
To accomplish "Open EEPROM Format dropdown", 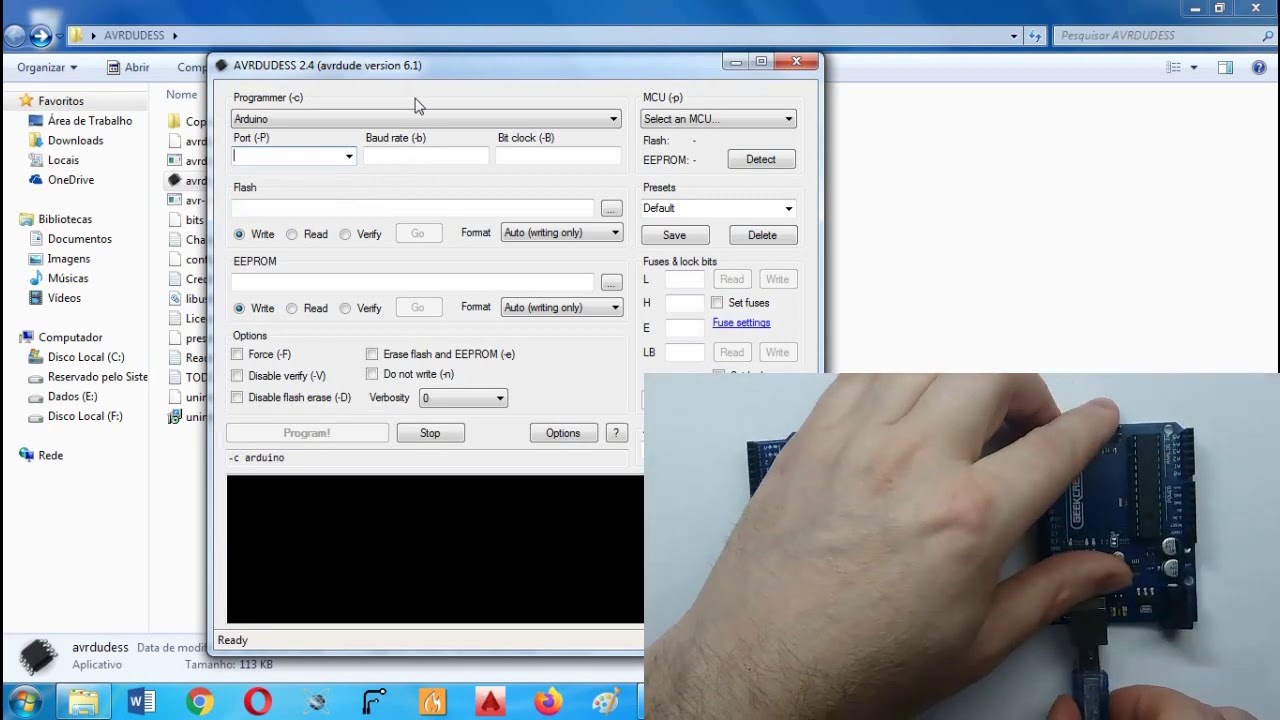I will pyautogui.click(x=561, y=307).
